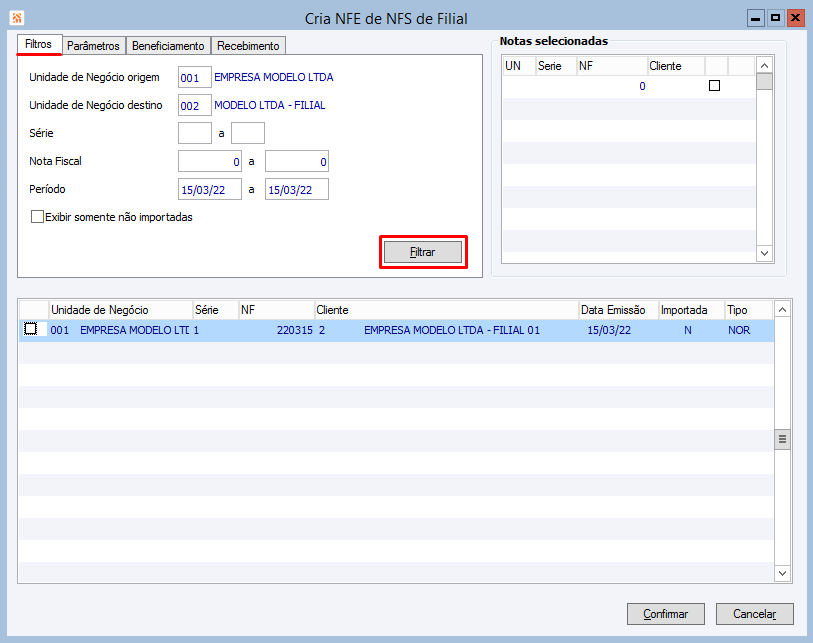Click the results grid scroll down arrow
Image resolution: width=813 pixels, height=643 pixels.
(782, 573)
